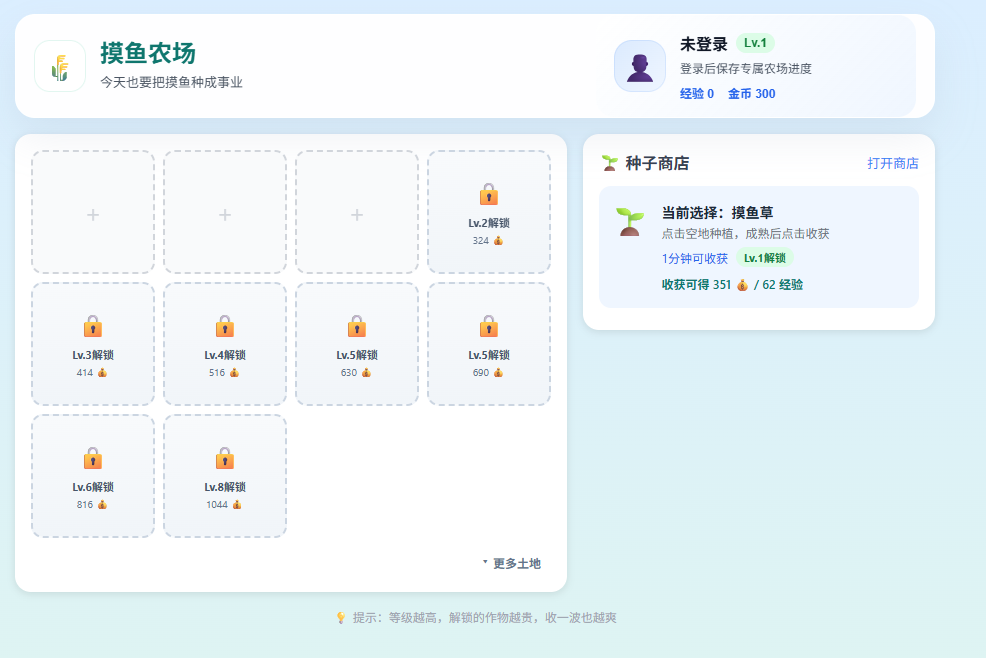Click the sprout icon next to 种子商店

click(609, 163)
